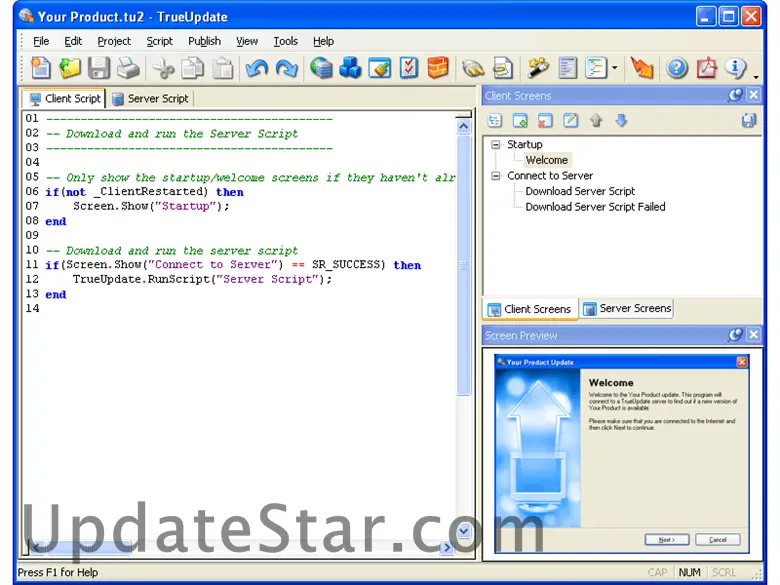This screenshot has height=585, width=780.
Task: Open the View menu
Action: pyautogui.click(x=247, y=41)
